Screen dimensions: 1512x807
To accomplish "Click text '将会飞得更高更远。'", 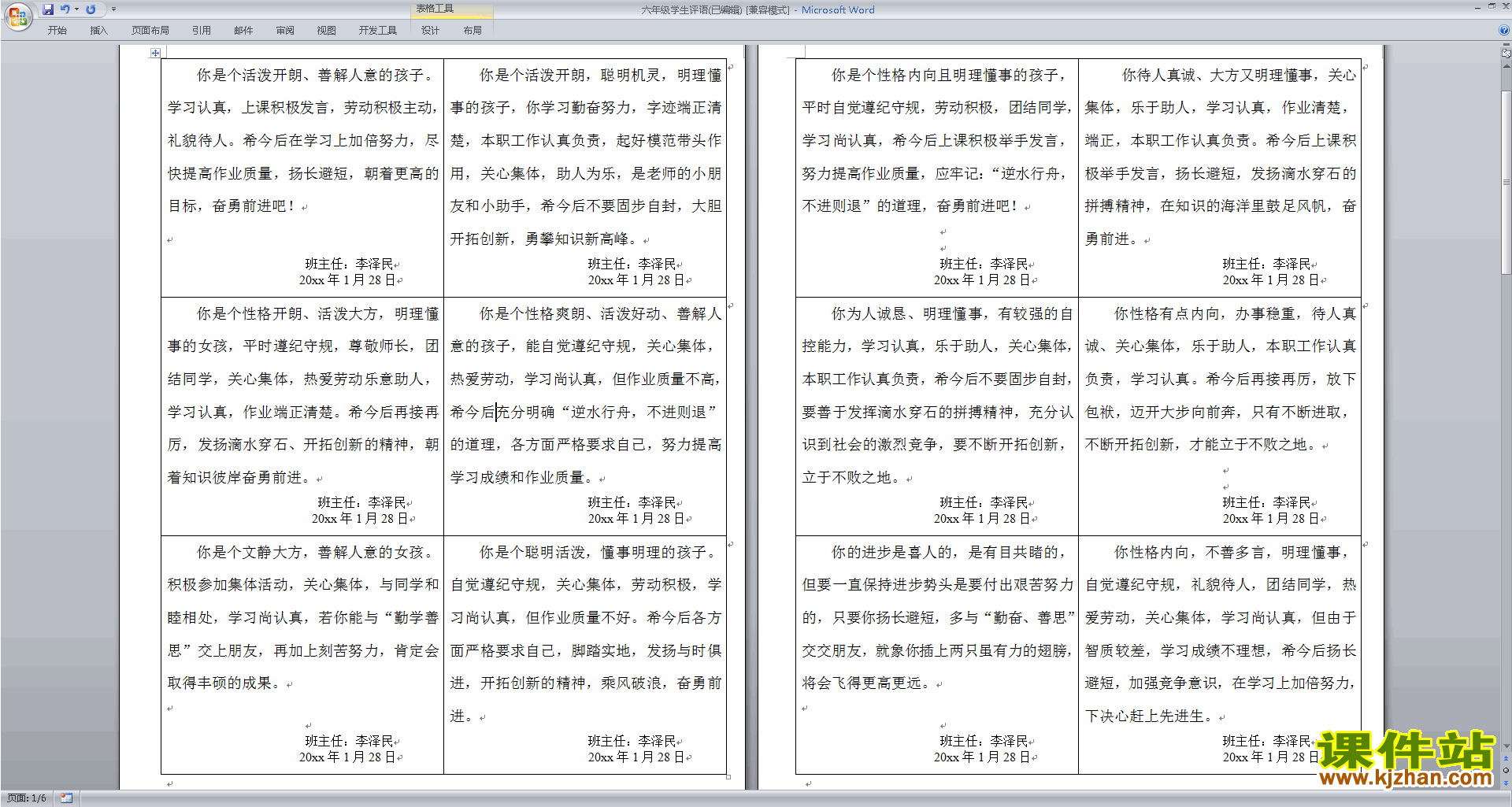I will click(x=868, y=683).
